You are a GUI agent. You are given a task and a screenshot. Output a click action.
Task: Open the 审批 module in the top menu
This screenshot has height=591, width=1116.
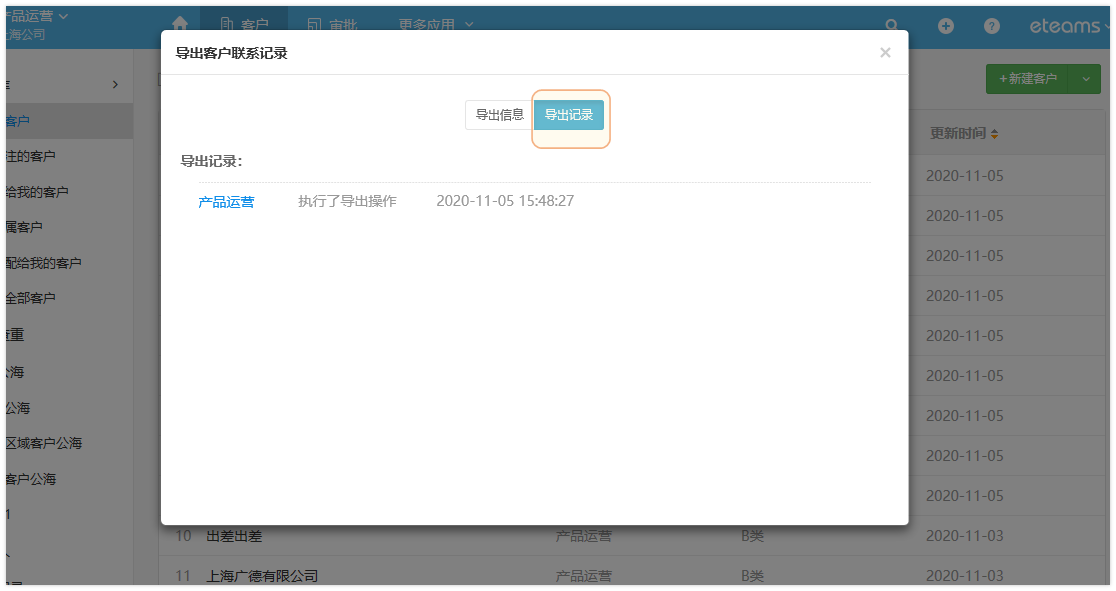pos(332,25)
